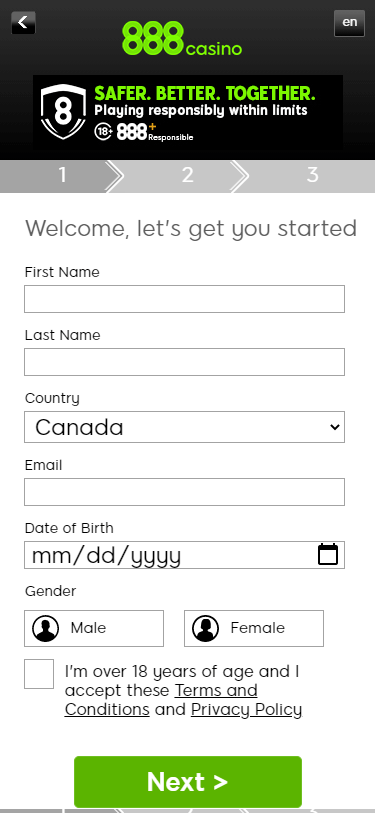Click the Male avatar icon
375x813 pixels.
46,628
